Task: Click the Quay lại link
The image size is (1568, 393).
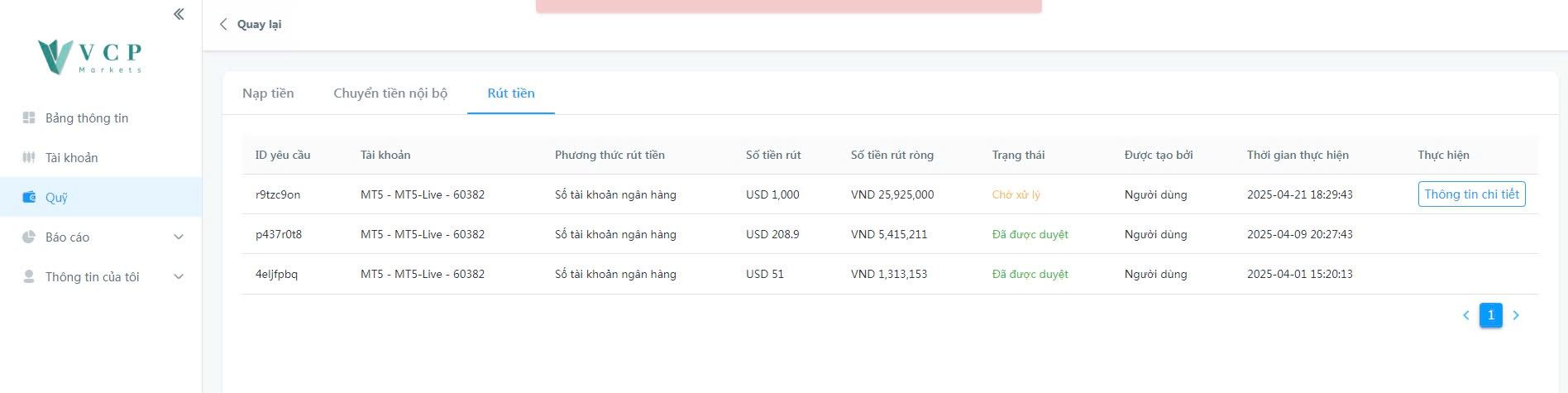Action: (259, 24)
